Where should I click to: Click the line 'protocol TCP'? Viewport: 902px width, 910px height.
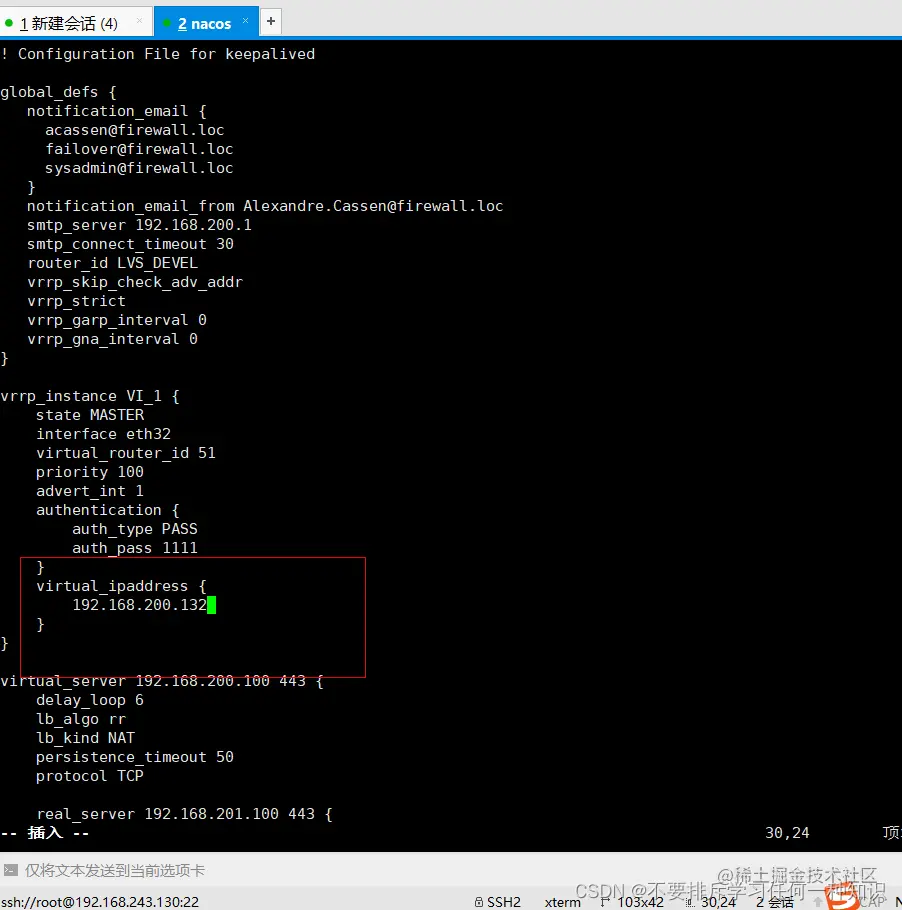pos(90,776)
